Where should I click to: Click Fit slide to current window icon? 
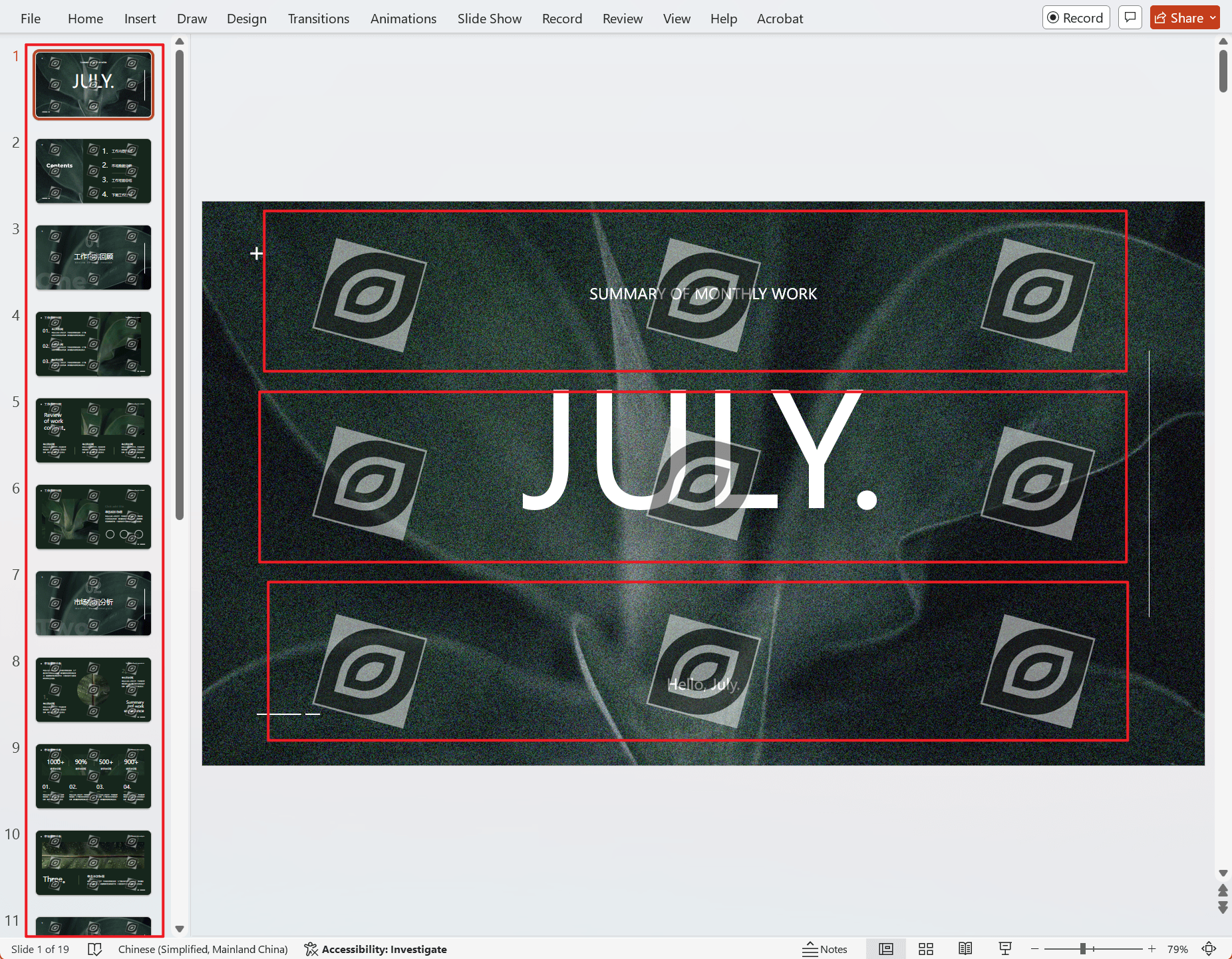(x=1209, y=949)
